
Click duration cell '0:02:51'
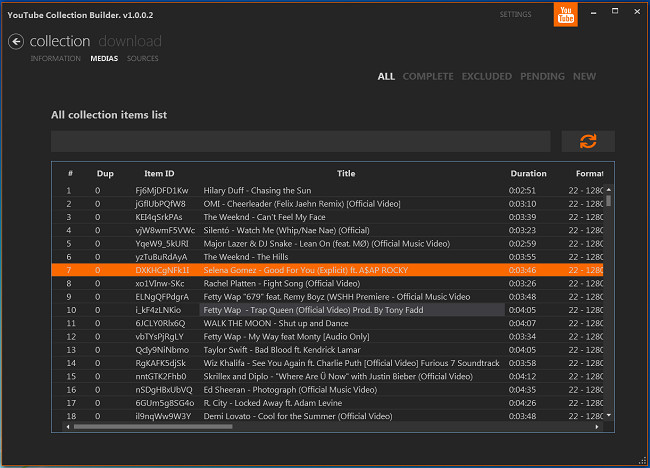pos(522,191)
